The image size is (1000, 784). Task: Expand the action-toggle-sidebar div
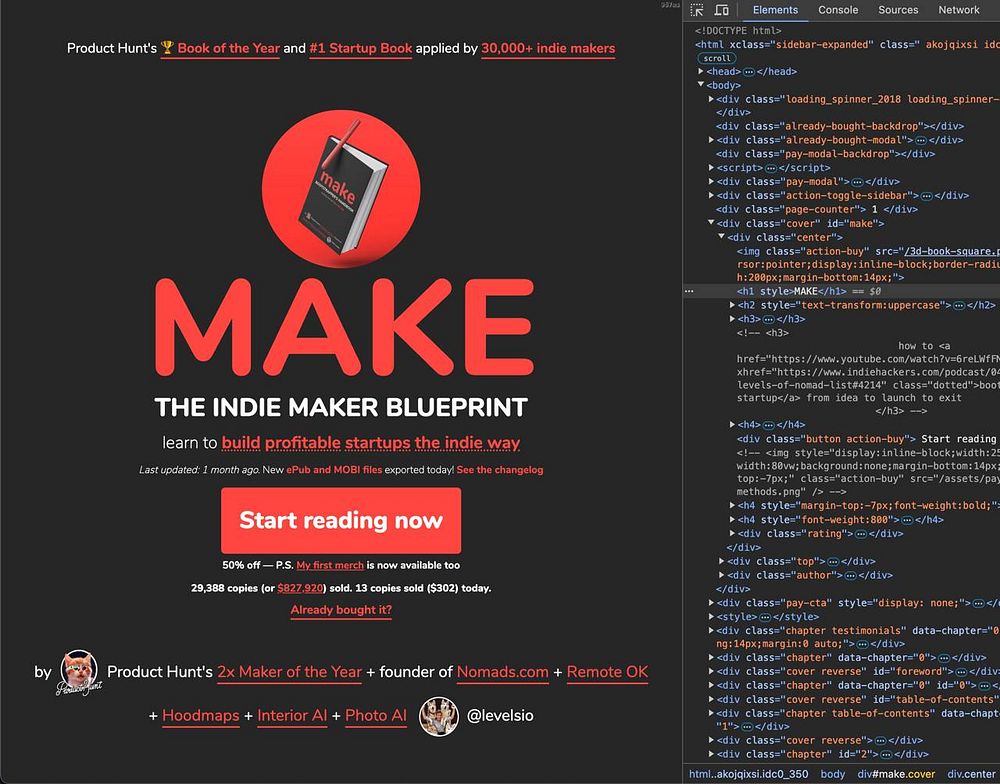point(711,196)
